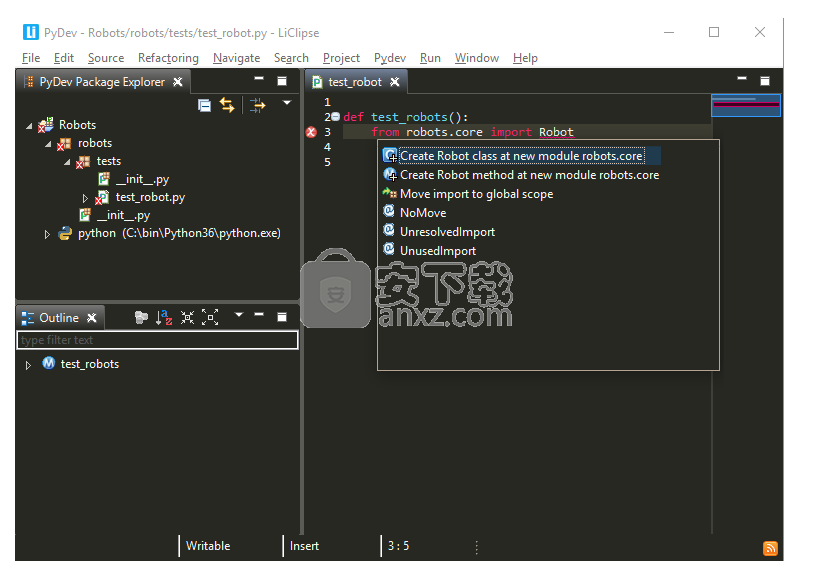The height and width of the screenshot is (580, 816).
Task: Click the RSS feed icon in status bar
Action: point(770,548)
